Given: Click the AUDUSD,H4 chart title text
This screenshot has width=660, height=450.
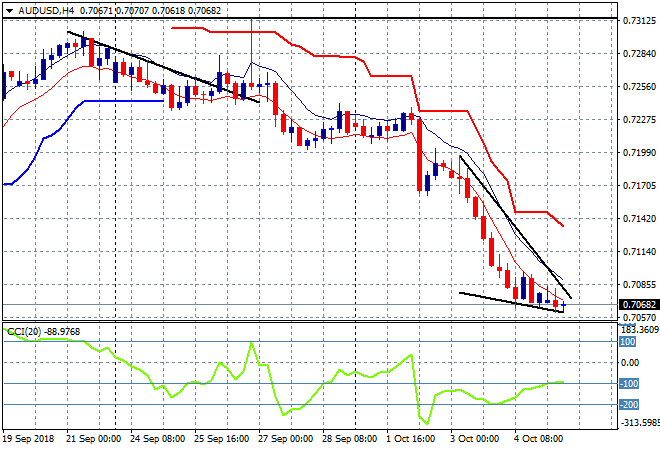Looking at the screenshot, I should (46, 11).
